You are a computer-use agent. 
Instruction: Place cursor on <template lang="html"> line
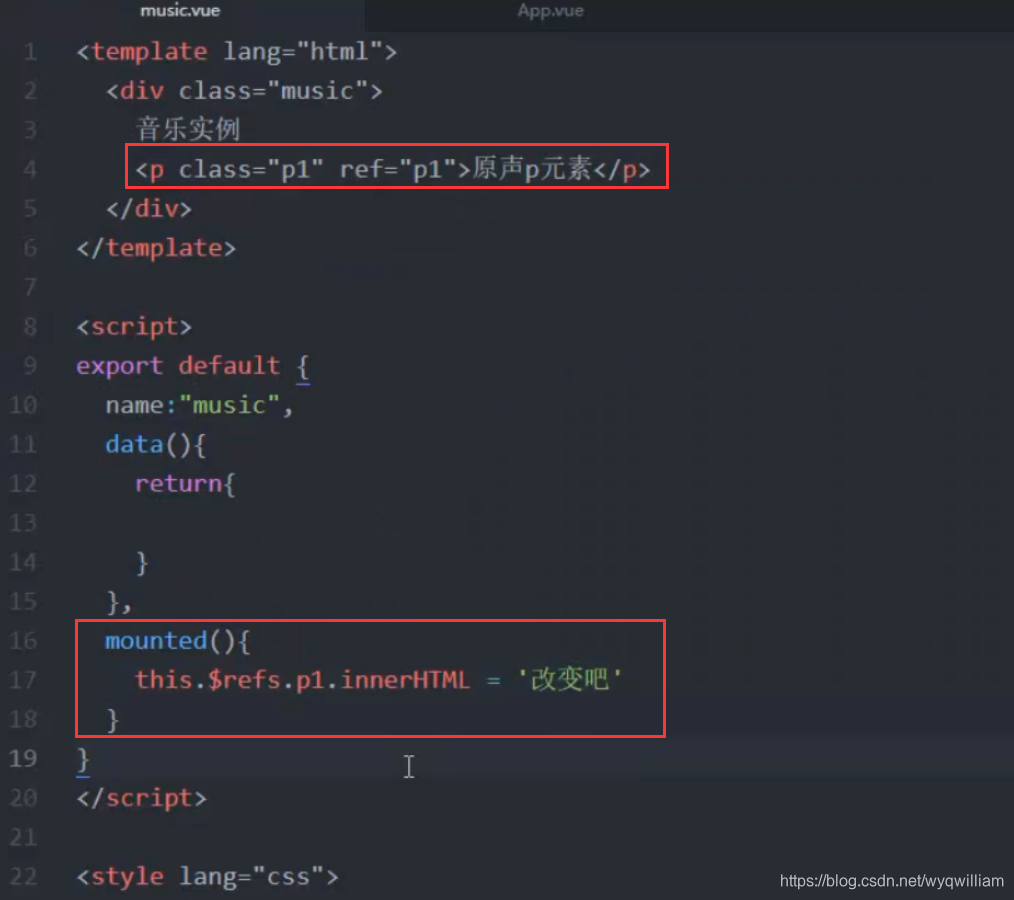pyautogui.click(x=236, y=52)
